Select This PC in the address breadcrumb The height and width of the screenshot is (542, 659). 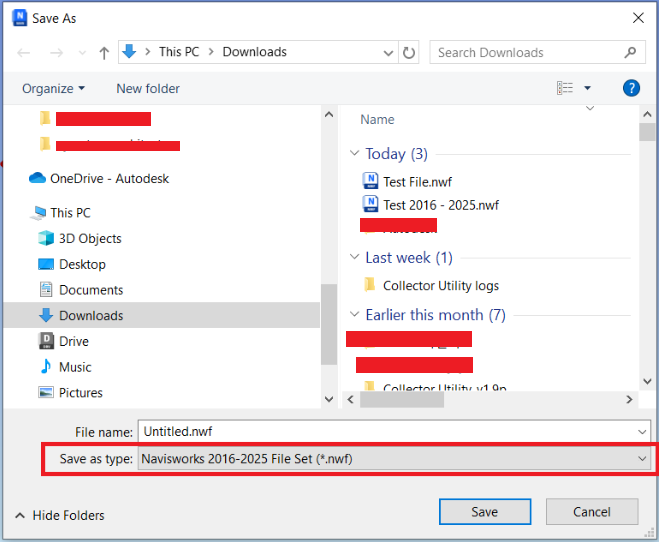click(179, 52)
